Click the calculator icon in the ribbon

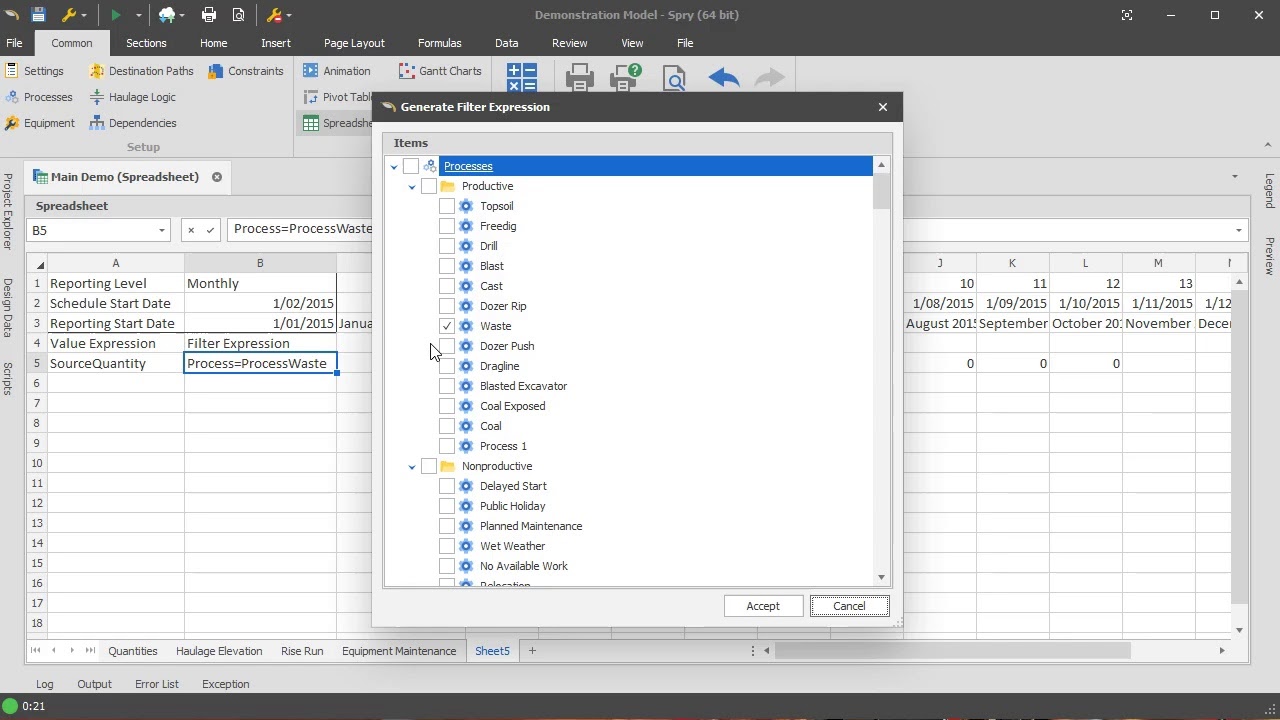(x=522, y=78)
